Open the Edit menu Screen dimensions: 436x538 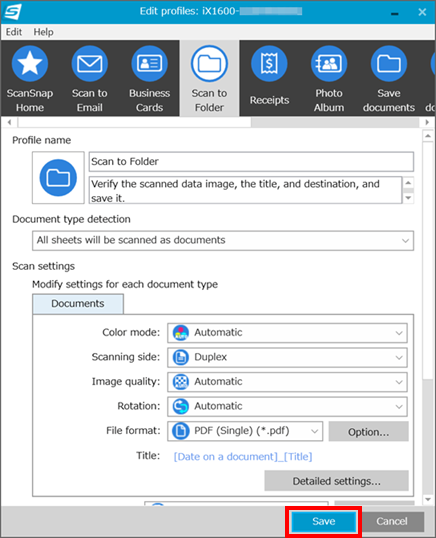point(14,32)
